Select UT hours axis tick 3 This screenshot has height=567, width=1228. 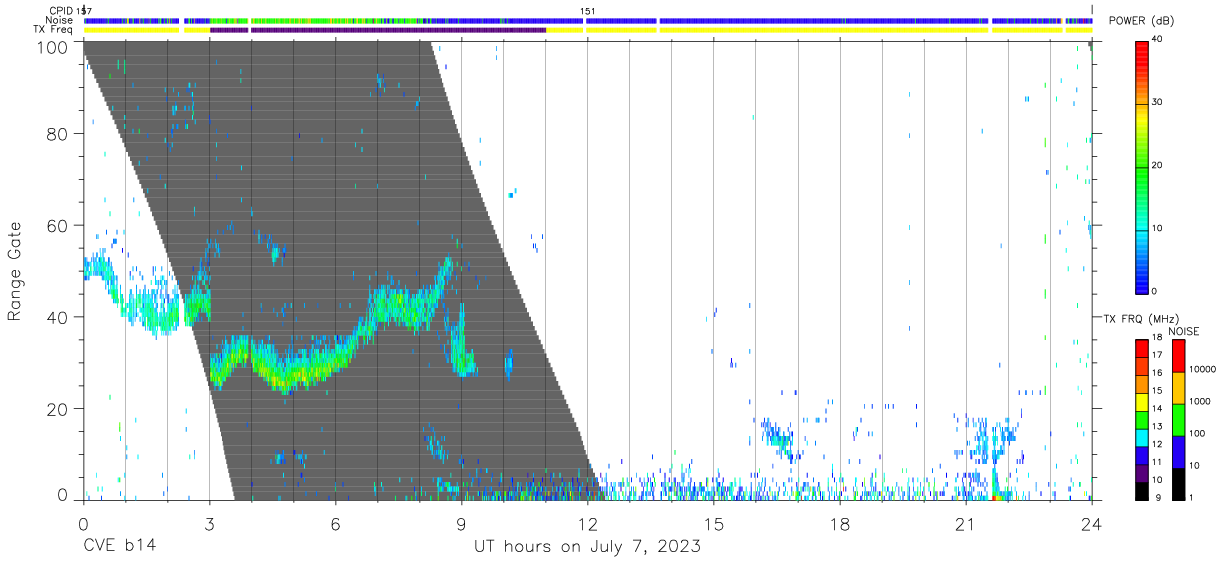coord(209,523)
